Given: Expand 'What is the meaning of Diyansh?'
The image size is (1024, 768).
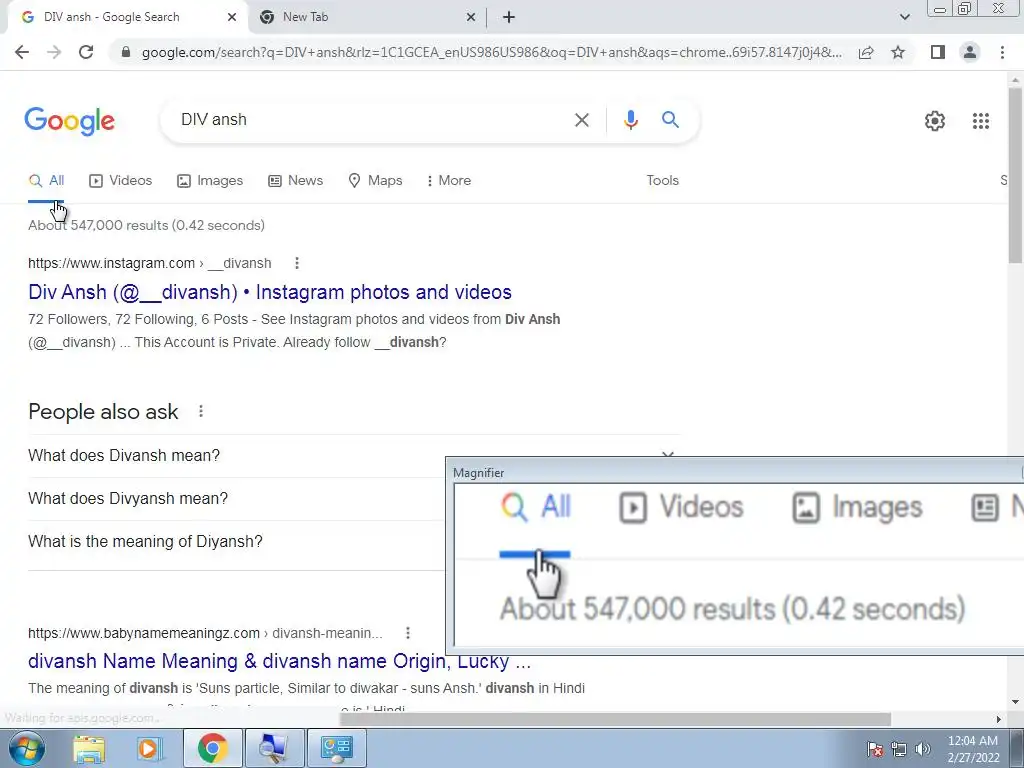Looking at the screenshot, I should pyautogui.click(x=236, y=542).
